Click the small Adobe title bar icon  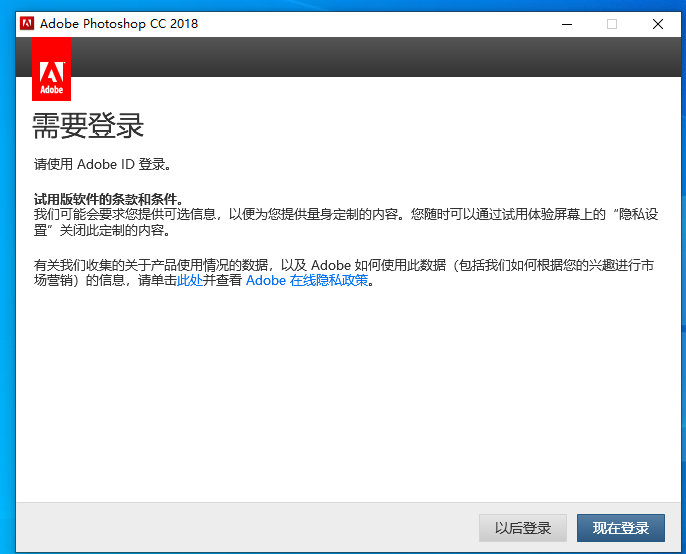coord(27,24)
